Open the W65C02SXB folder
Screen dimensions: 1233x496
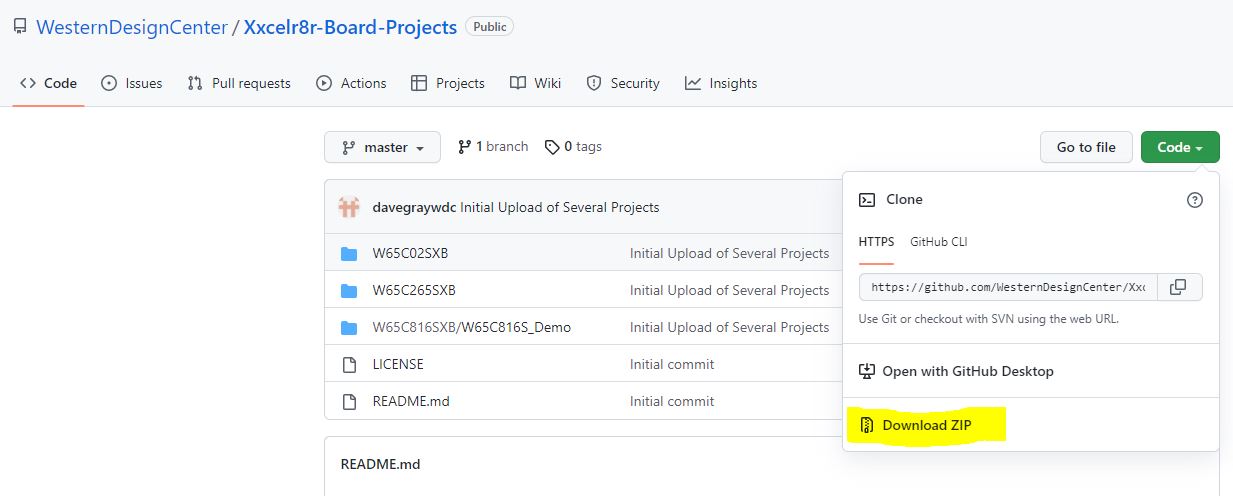click(x=410, y=253)
